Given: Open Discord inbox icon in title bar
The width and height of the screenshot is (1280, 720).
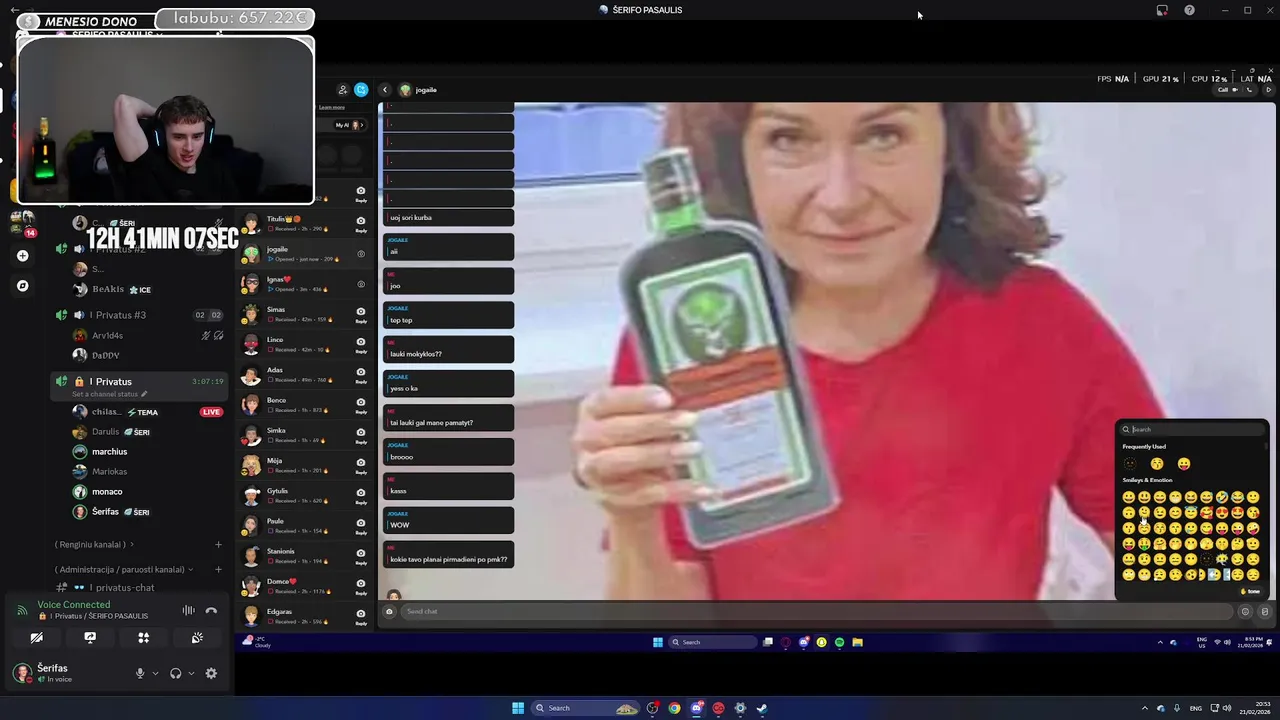Looking at the screenshot, I should 1162,10.
